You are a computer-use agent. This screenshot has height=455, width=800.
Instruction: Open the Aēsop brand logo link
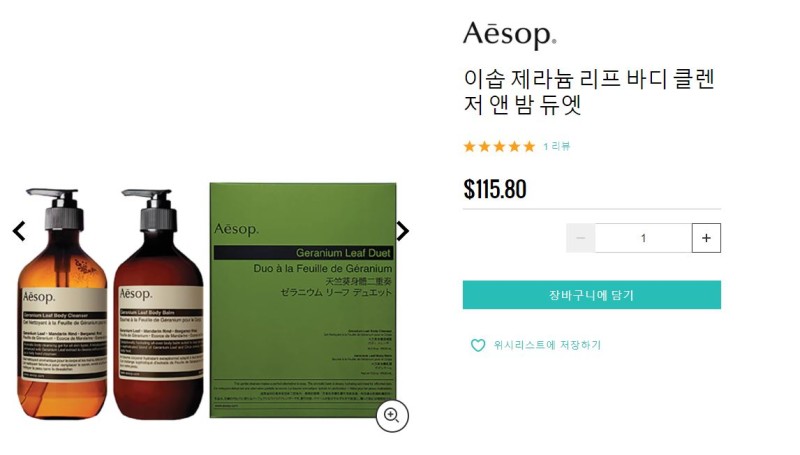click(x=510, y=35)
